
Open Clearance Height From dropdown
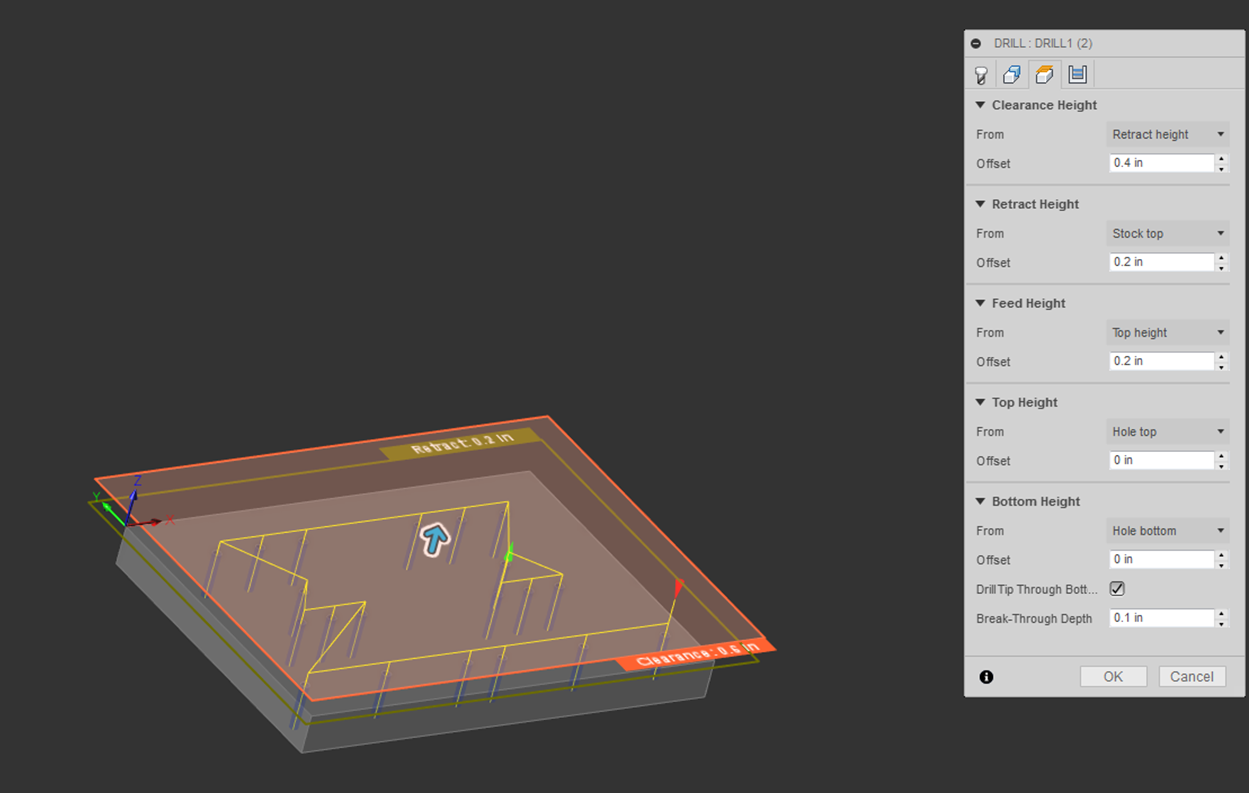tap(1168, 135)
